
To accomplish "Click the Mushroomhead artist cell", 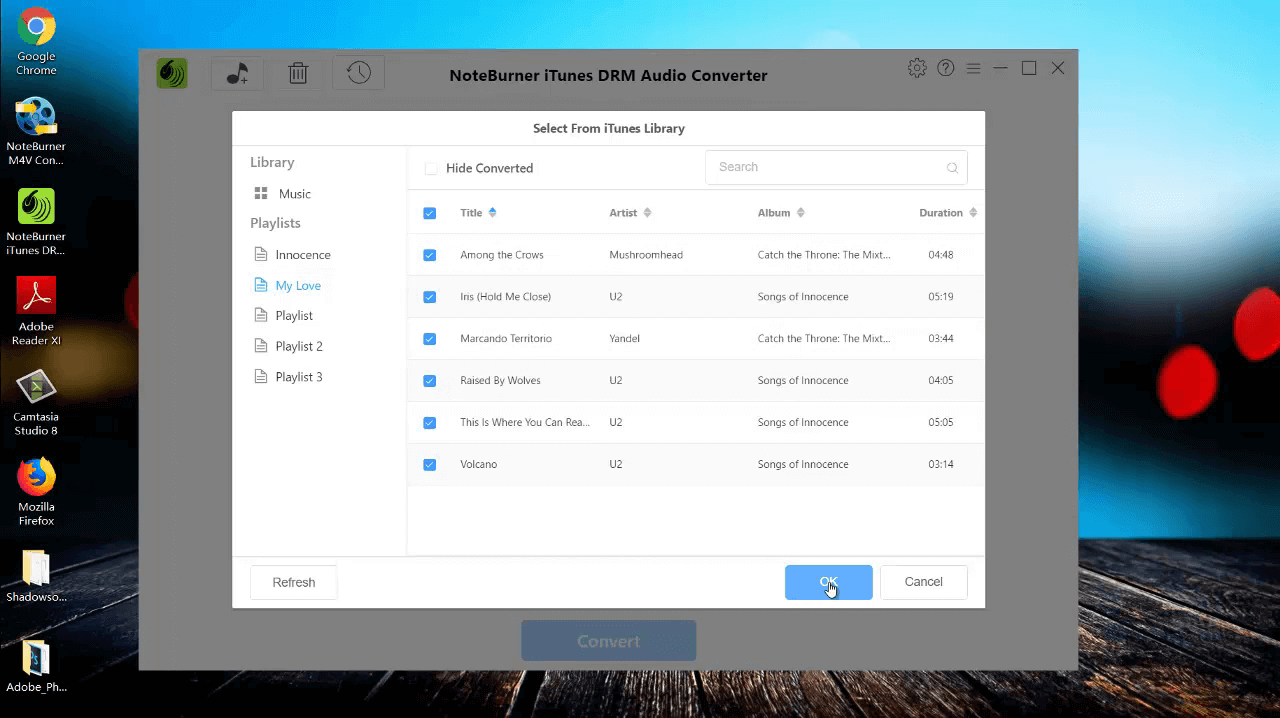I will click(646, 255).
